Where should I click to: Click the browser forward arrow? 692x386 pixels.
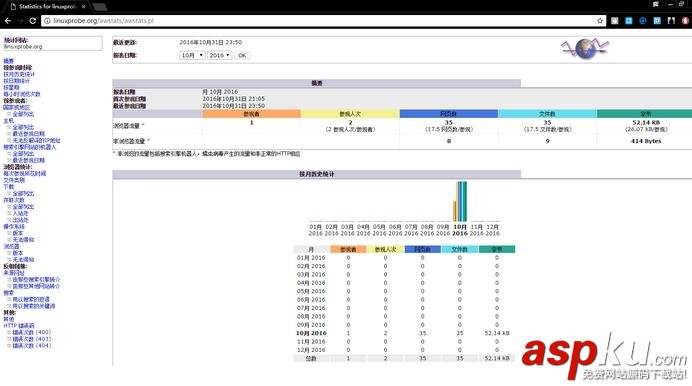[x=20, y=21]
